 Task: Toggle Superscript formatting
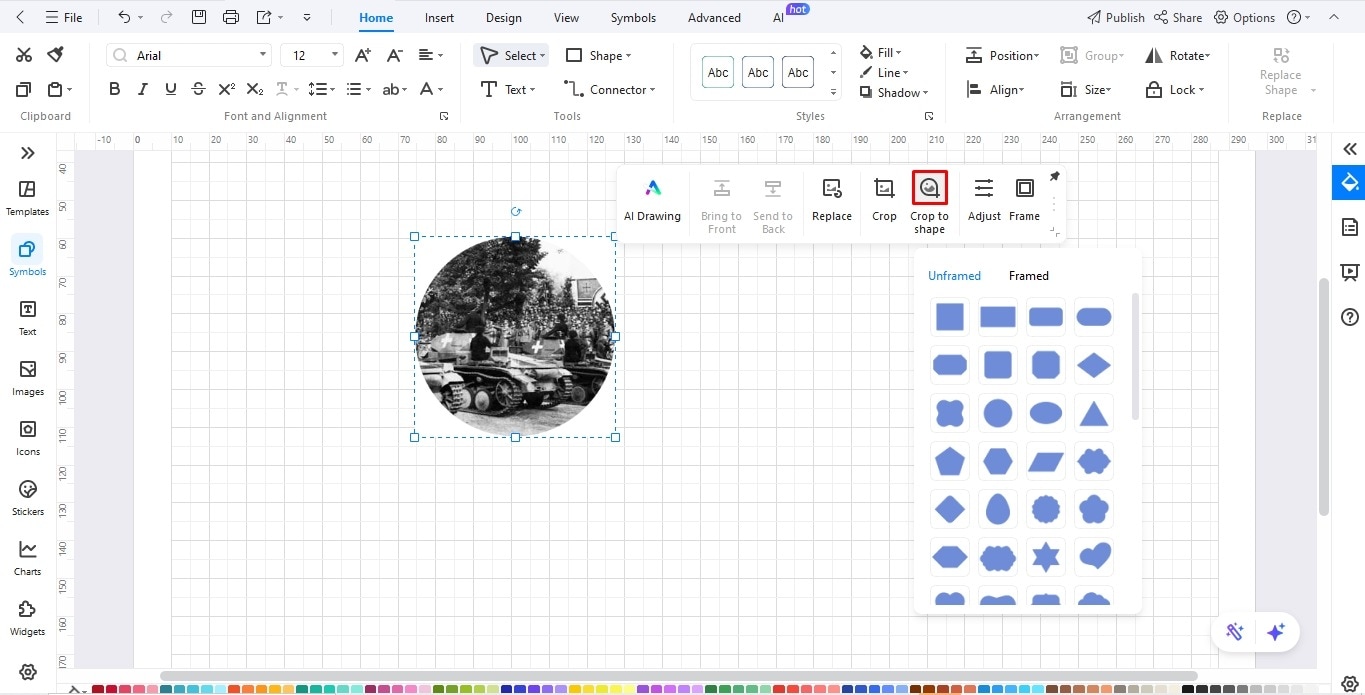tap(227, 89)
